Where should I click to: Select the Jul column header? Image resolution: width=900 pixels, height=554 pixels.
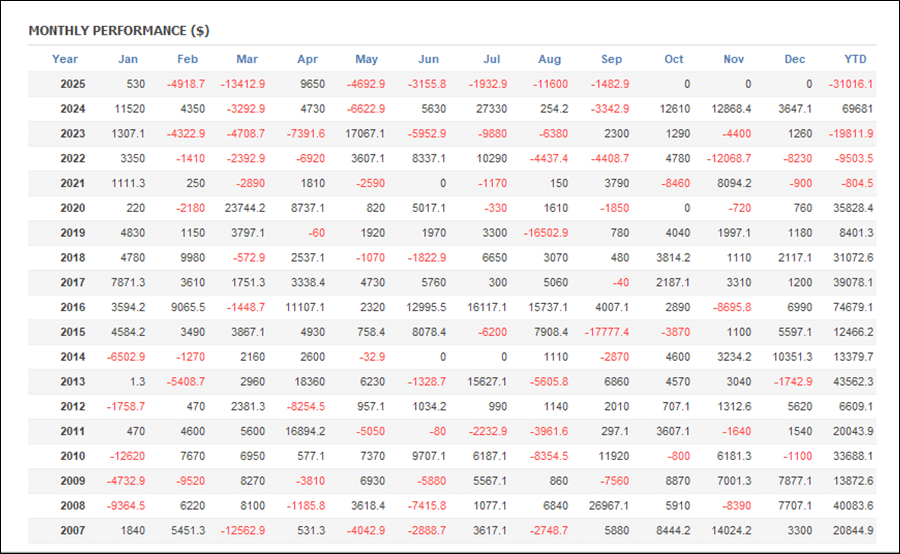pyautogui.click(x=490, y=59)
